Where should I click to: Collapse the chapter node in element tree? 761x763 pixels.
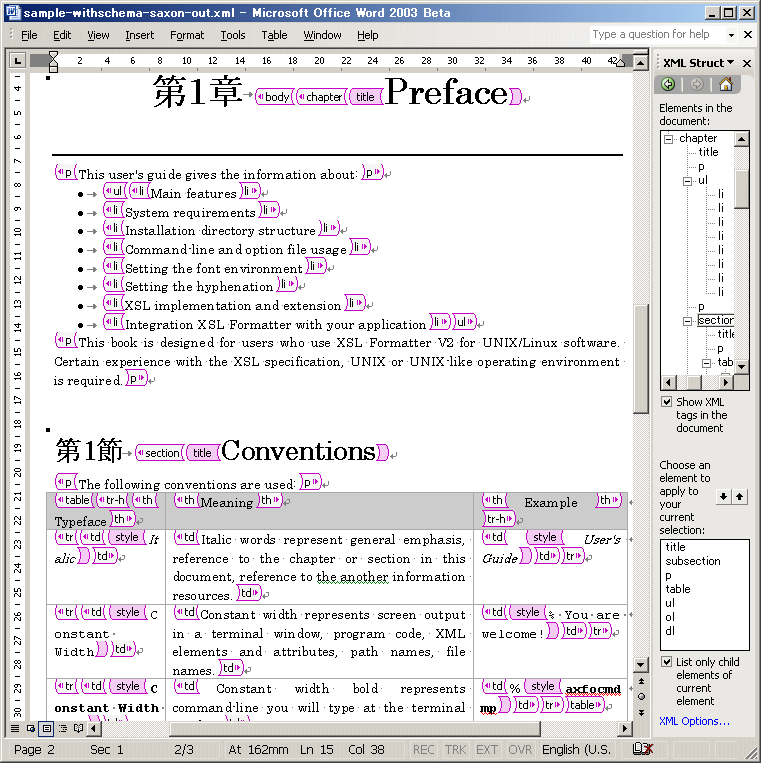click(669, 139)
